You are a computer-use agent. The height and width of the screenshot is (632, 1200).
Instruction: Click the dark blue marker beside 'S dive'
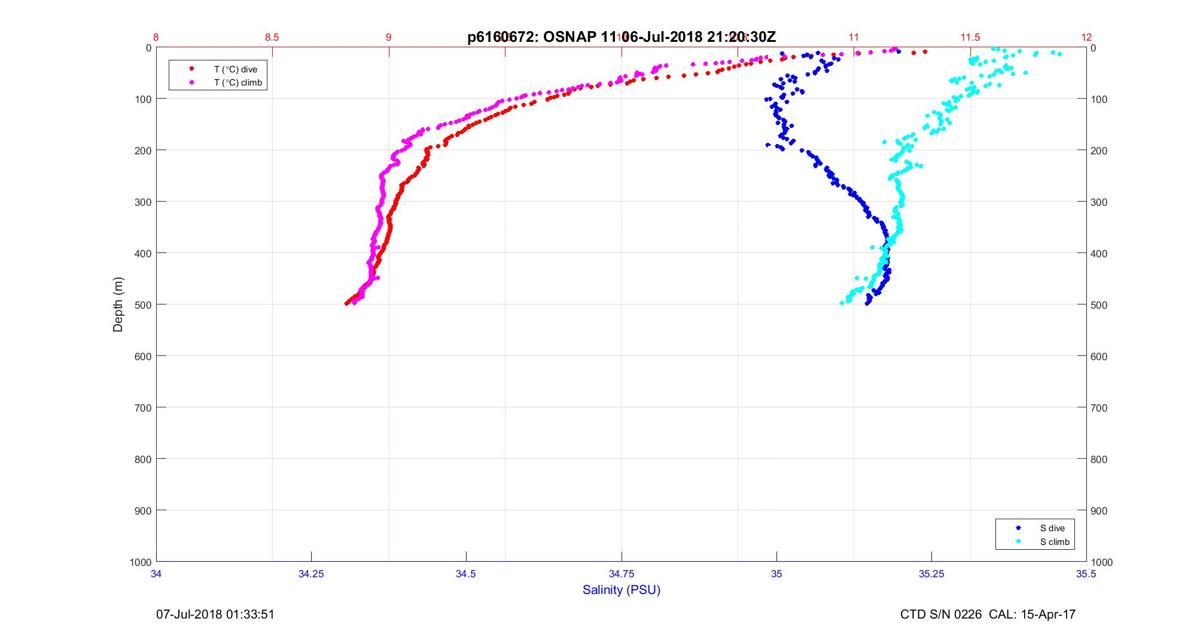pos(1018,528)
